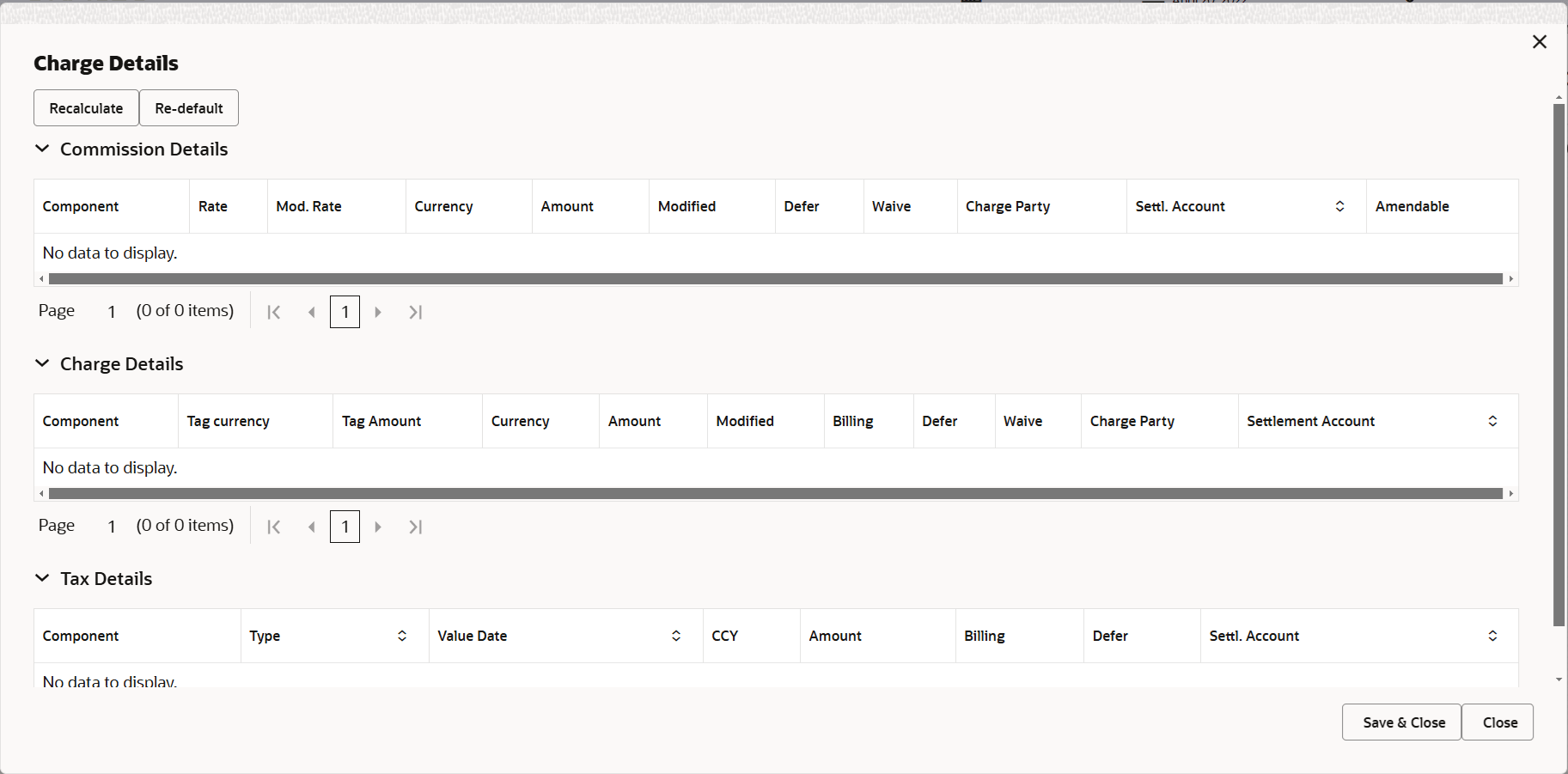This screenshot has height=774, width=1568.
Task: Collapse the Tax Details section
Action: (43, 577)
